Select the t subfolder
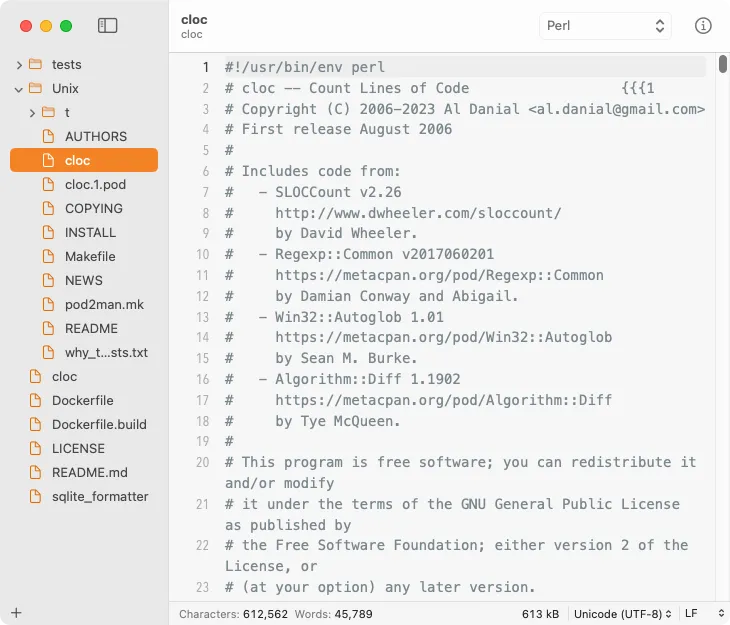Screen dimensions: 730x625 [84, 112]
